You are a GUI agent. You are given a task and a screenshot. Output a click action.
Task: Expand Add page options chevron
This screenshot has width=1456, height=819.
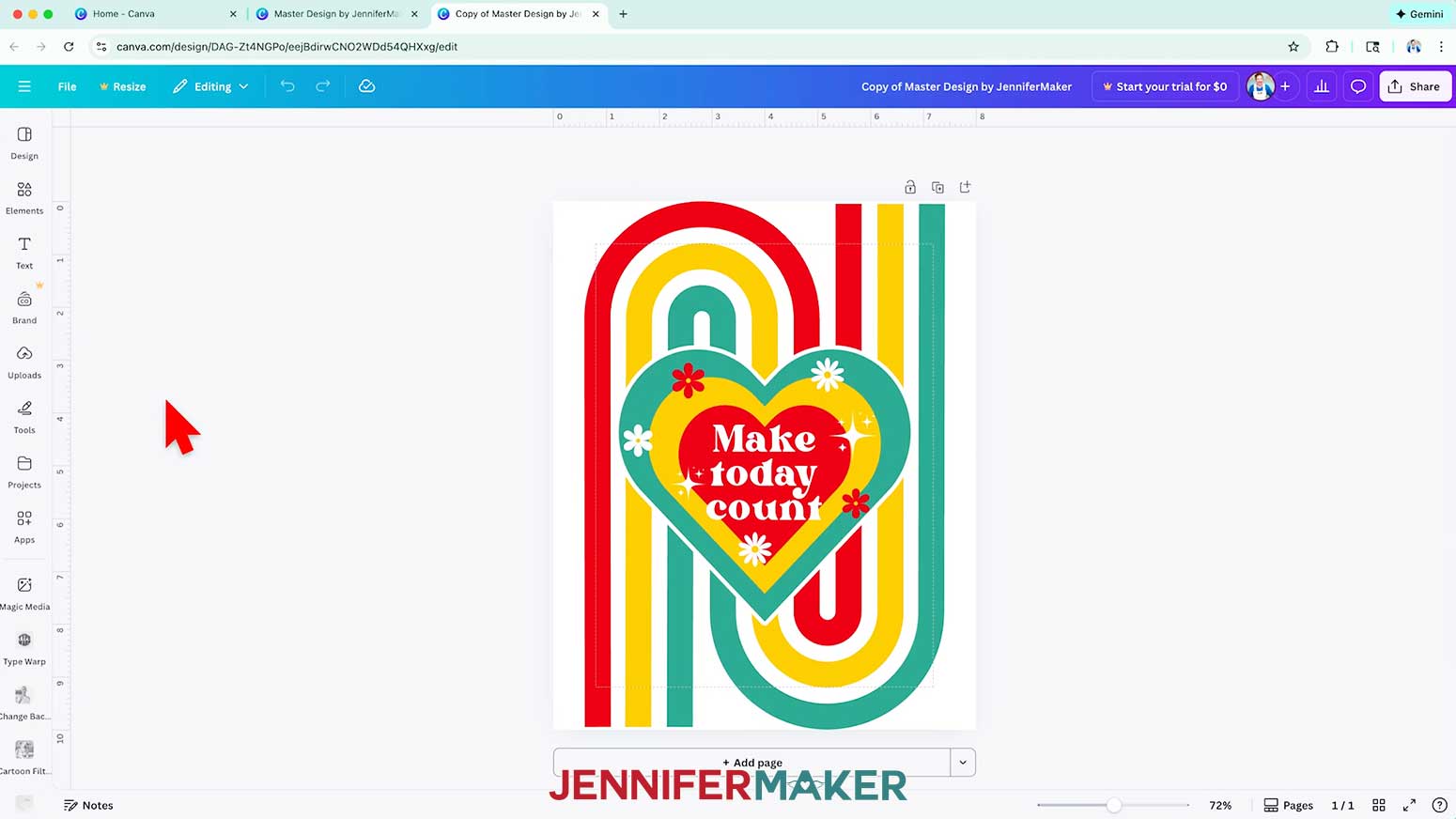point(963,762)
